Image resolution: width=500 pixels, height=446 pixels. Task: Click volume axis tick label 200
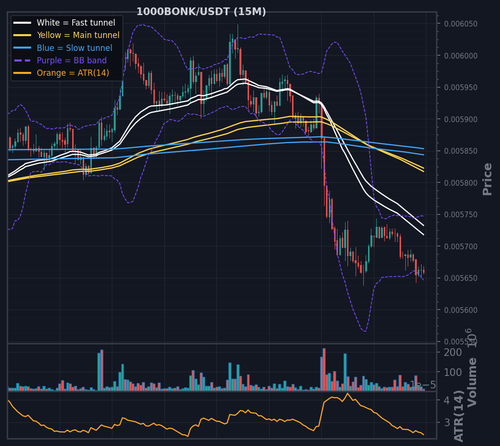(x=453, y=352)
